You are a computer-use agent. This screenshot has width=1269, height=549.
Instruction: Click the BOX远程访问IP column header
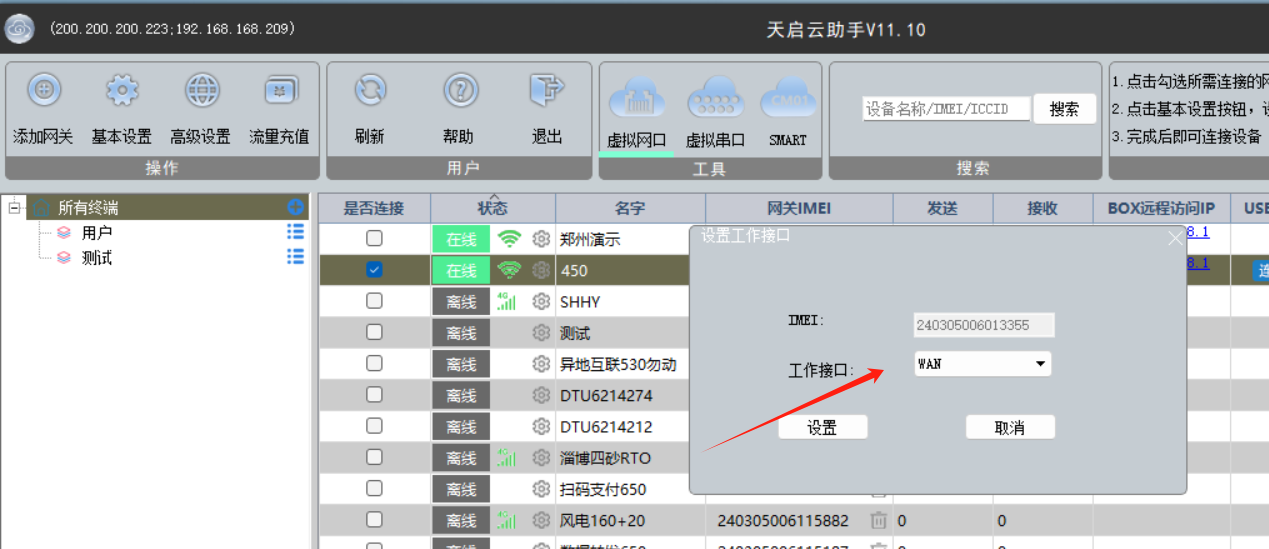click(x=1161, y=208)
